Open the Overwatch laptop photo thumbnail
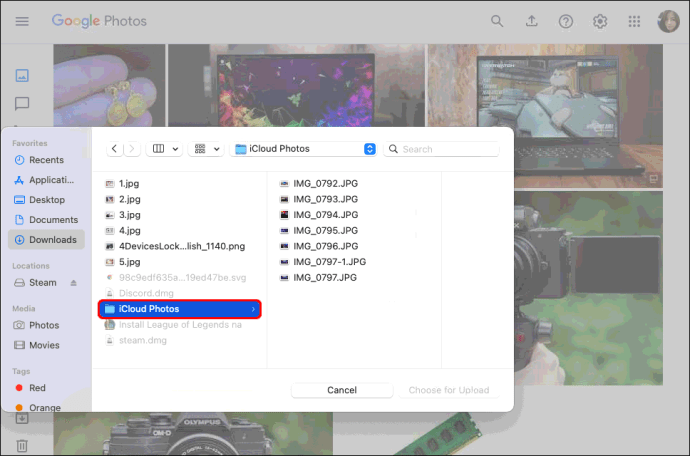 click(546, 115)
